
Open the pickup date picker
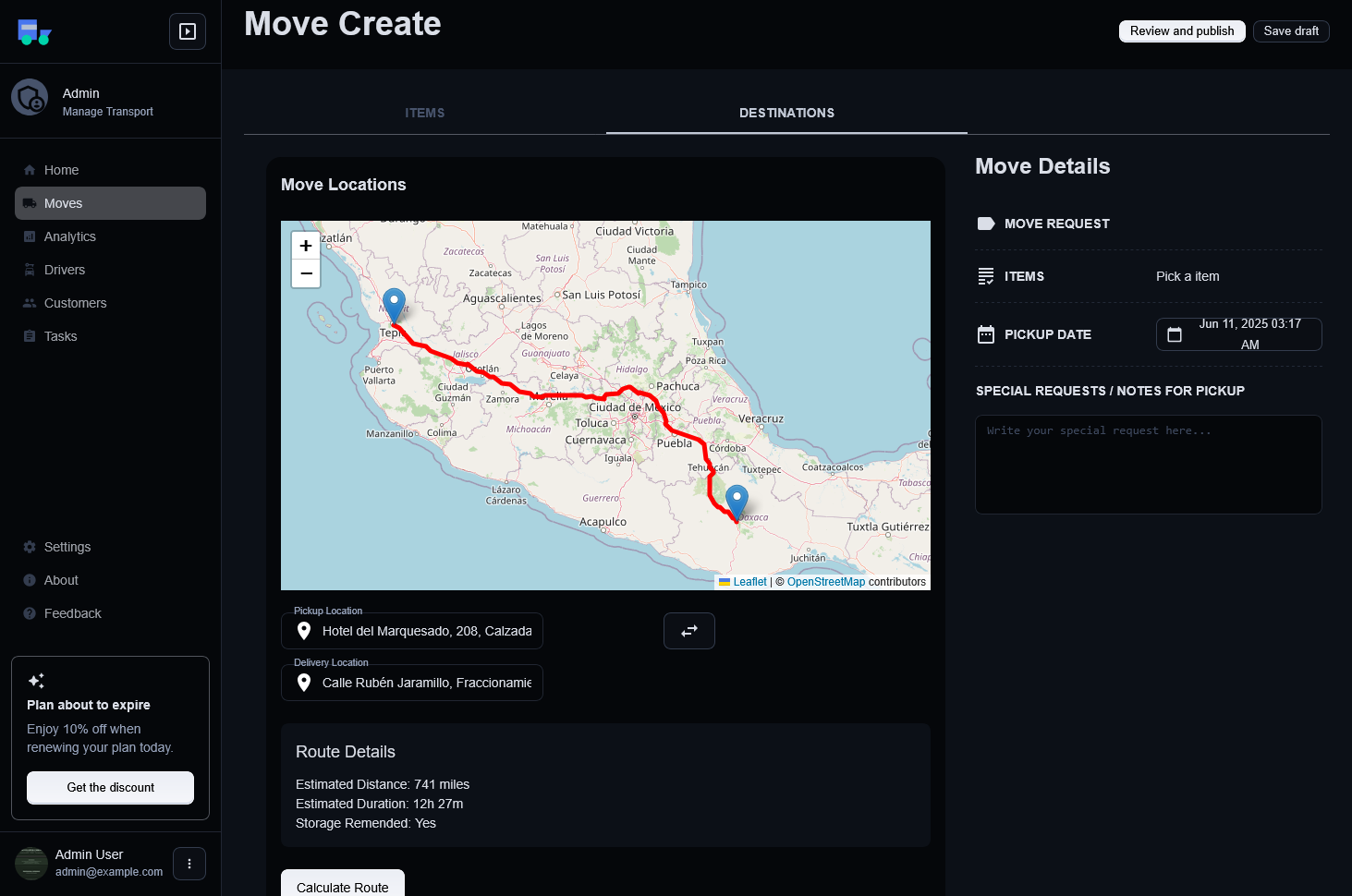[x=1239, y=334]
